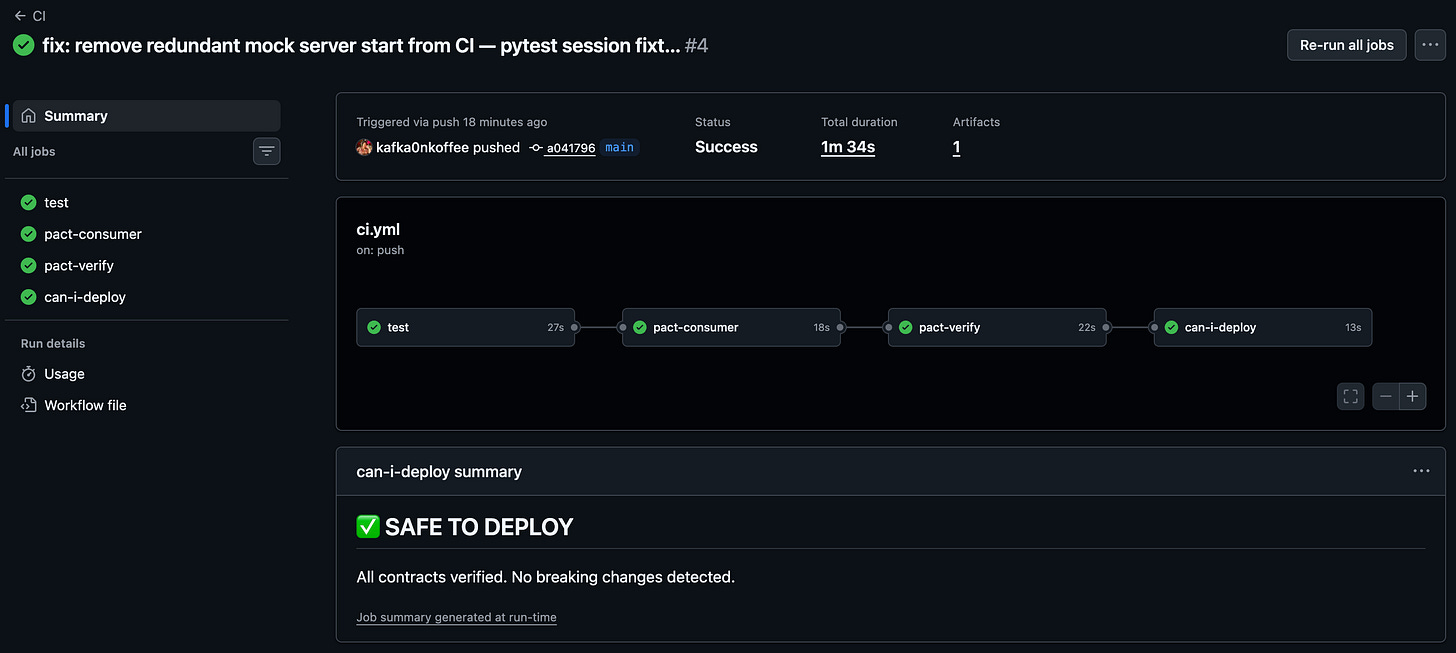The image size is (1456, 653).
Task: Click check icon in pact-consumer graph node
Action: (x=640, y=327)
